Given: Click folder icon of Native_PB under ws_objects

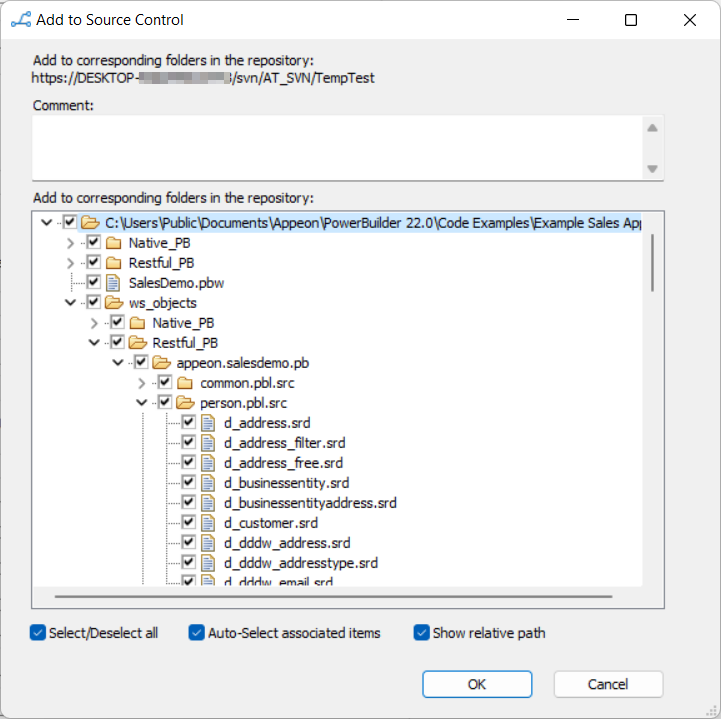Looking at the screenshot, I should pos(137,323).
